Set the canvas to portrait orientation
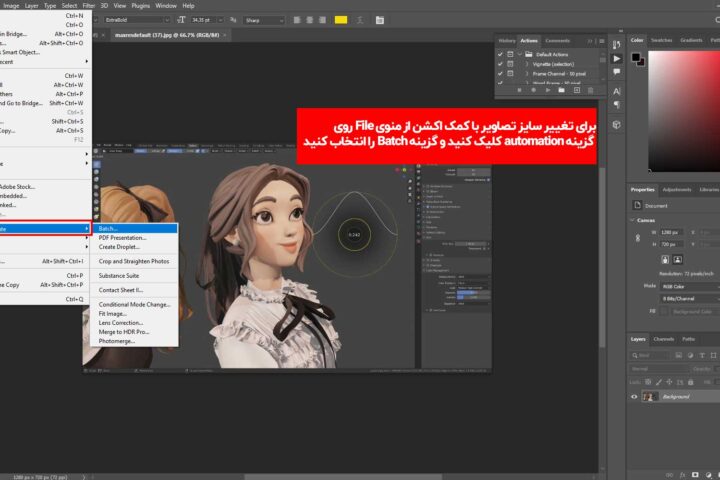Viewport: 720px width, 480px height. tap(665, 260)
